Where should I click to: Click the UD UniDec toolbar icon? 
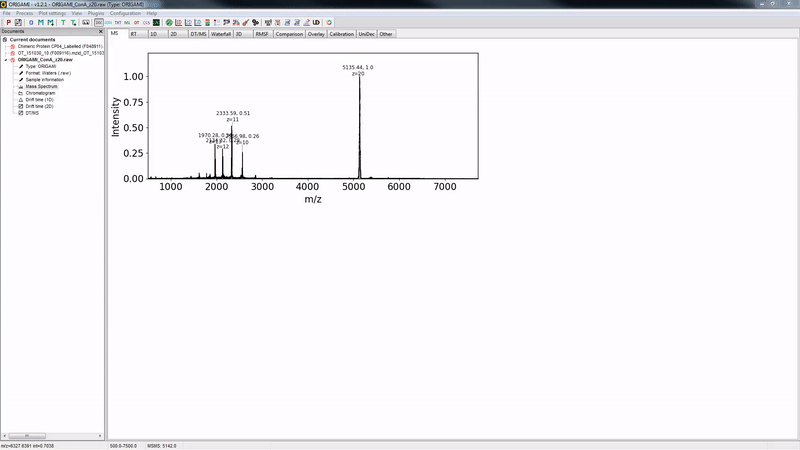(316, 22)
